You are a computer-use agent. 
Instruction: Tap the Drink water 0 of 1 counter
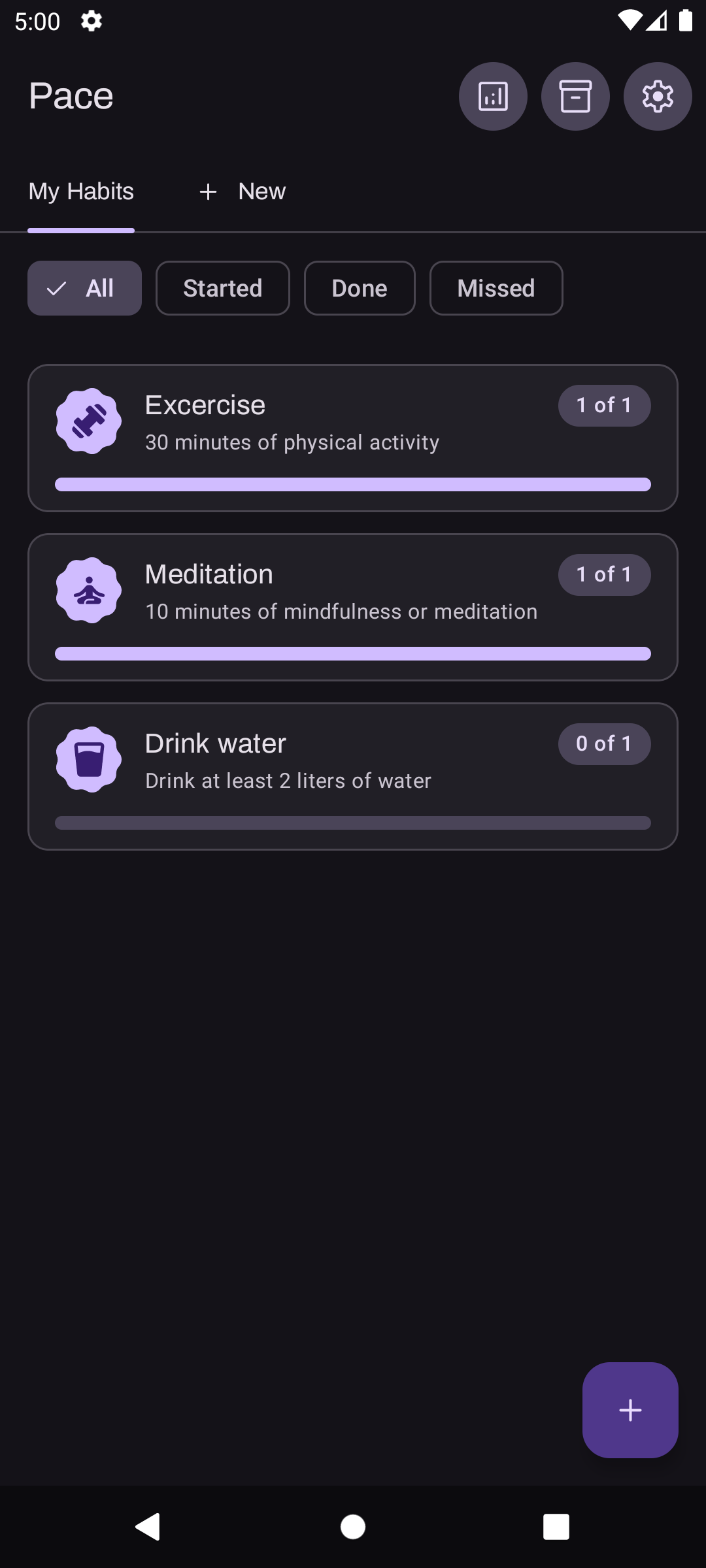pyautogui.click(x=604, y=744)
